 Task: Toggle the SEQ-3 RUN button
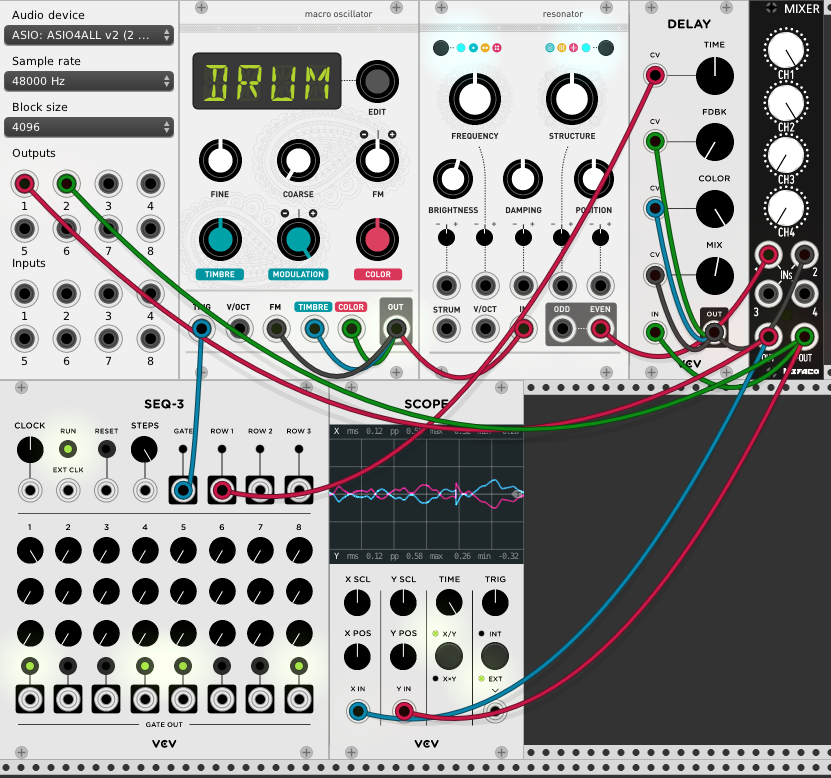click(x=68, y=449)
